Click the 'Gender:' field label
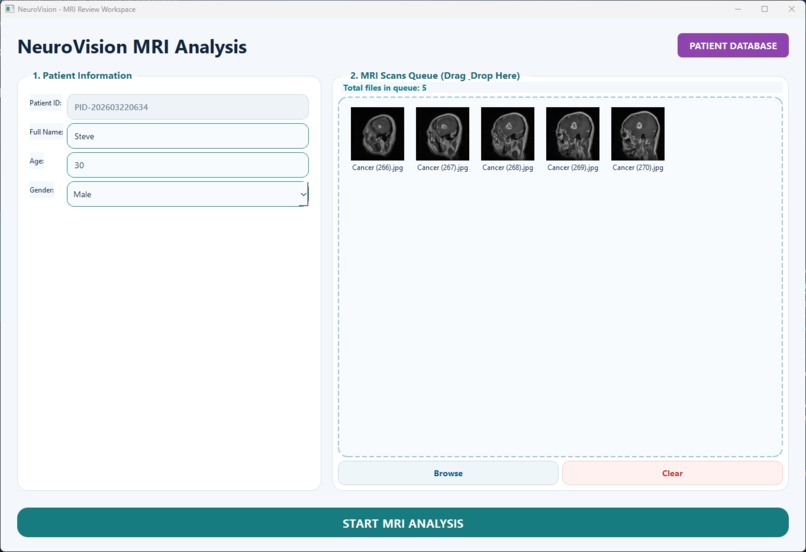 tap(41, 190)
